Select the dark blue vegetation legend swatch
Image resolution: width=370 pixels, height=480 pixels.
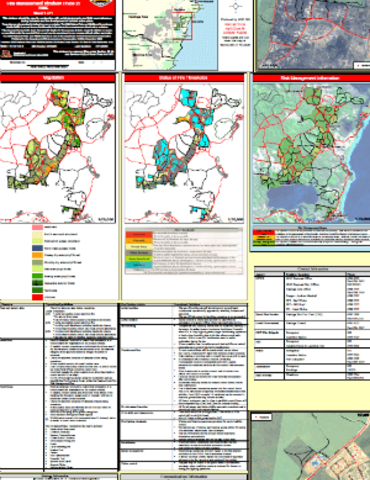37,248
